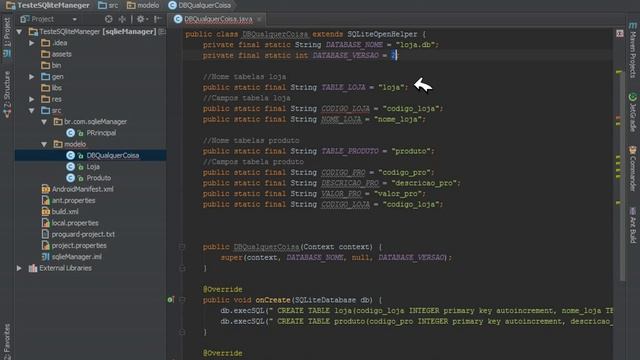640x360 pixels.
Task: Collapse the br.com.sqlieManager package
Action: tap(44, 122)
